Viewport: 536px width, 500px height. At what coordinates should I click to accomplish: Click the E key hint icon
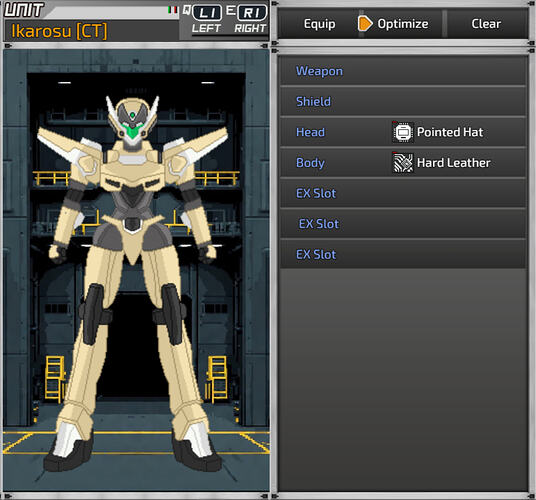(x=231, y=10)
